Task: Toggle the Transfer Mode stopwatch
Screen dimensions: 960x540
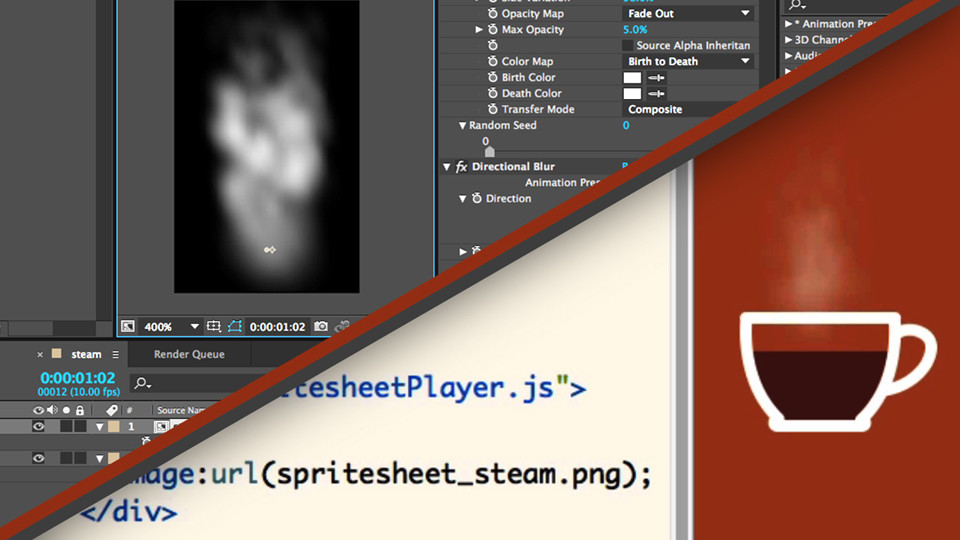Action: click(x=493, y=108)
